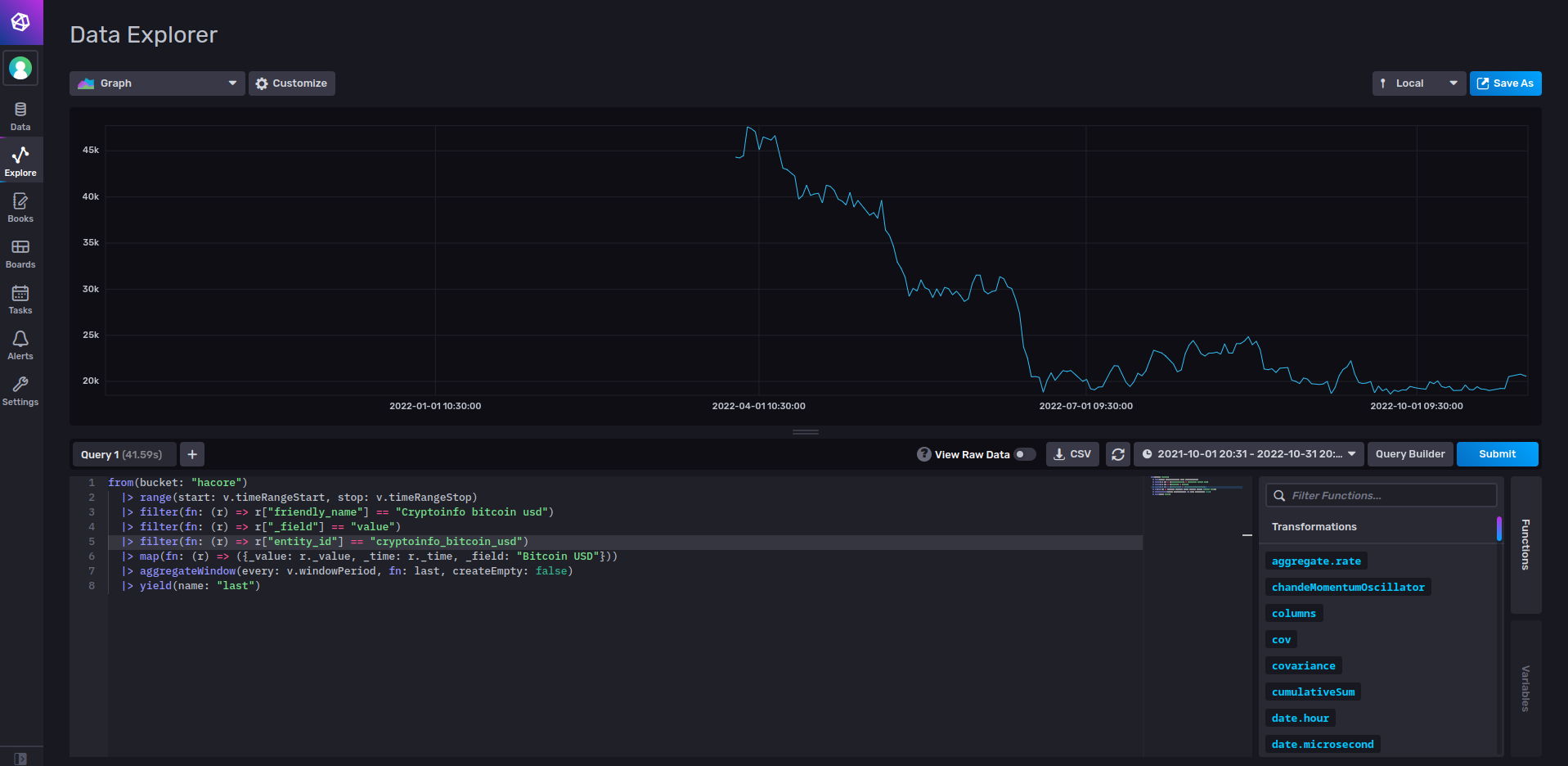Open the Graph visualization type dropdown
The height and width of the screenshot is (766, 1568).
[x=157, y=83]
